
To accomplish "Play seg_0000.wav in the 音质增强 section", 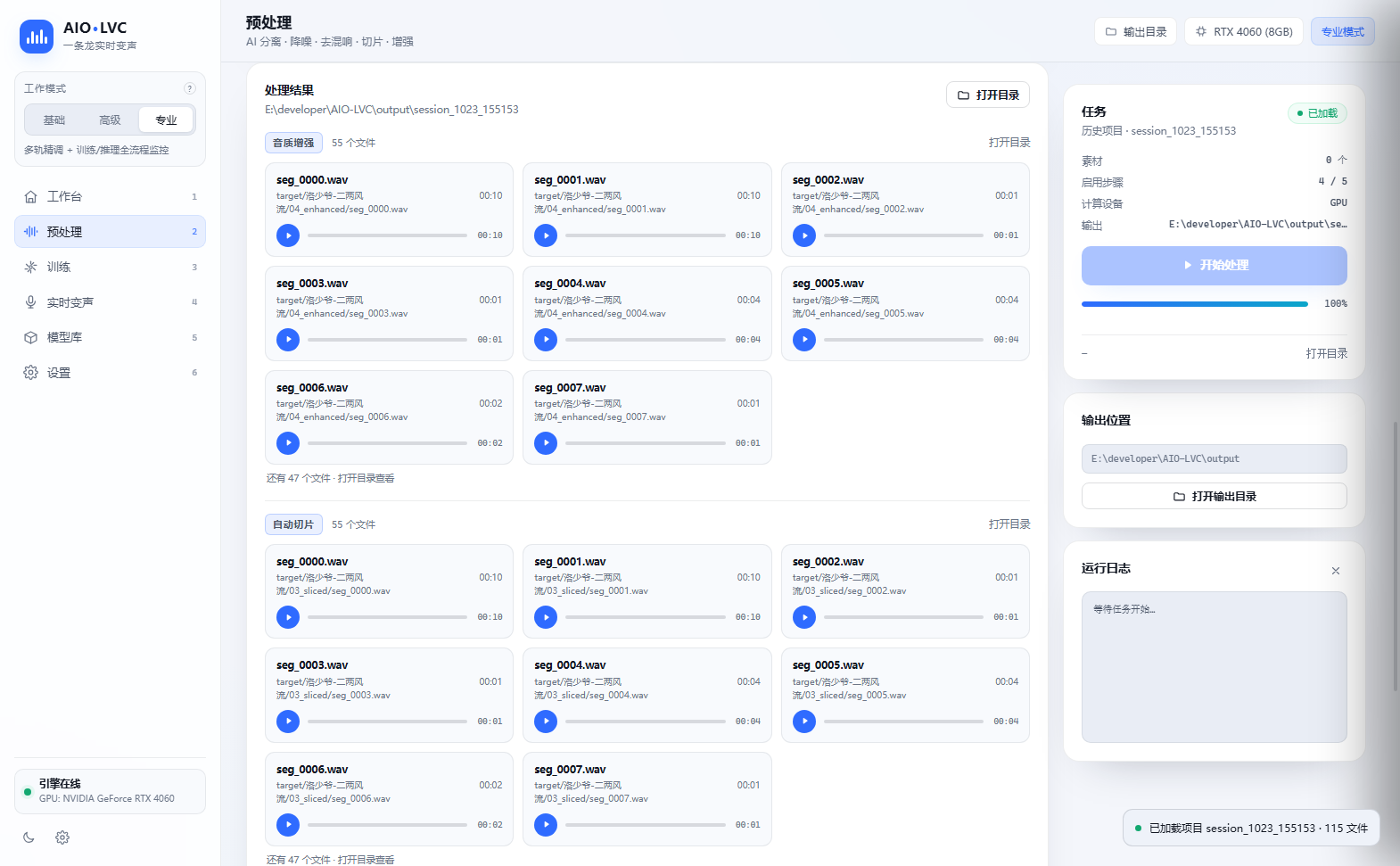I will [288, 235].
